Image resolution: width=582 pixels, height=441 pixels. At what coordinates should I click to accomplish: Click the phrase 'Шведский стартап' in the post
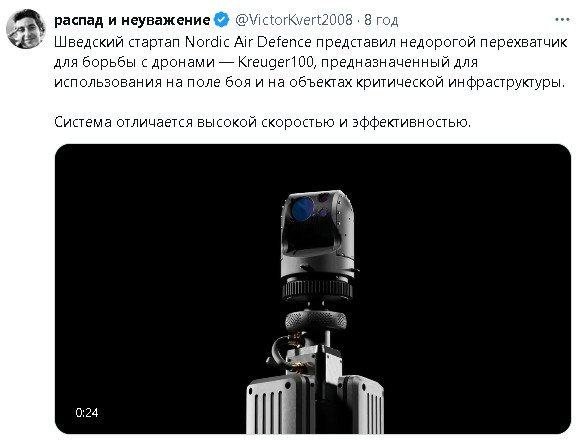pyautogui.click(x=117, y=42)
